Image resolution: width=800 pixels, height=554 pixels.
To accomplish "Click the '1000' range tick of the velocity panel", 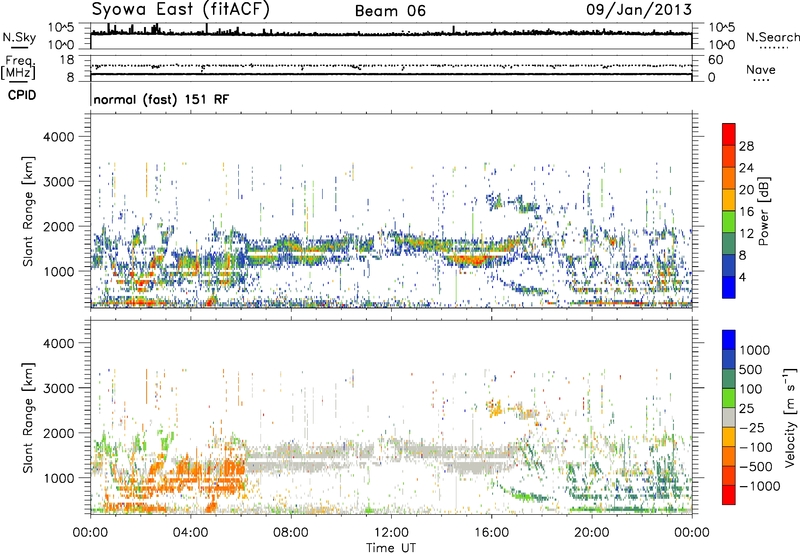I will point(58,478).
